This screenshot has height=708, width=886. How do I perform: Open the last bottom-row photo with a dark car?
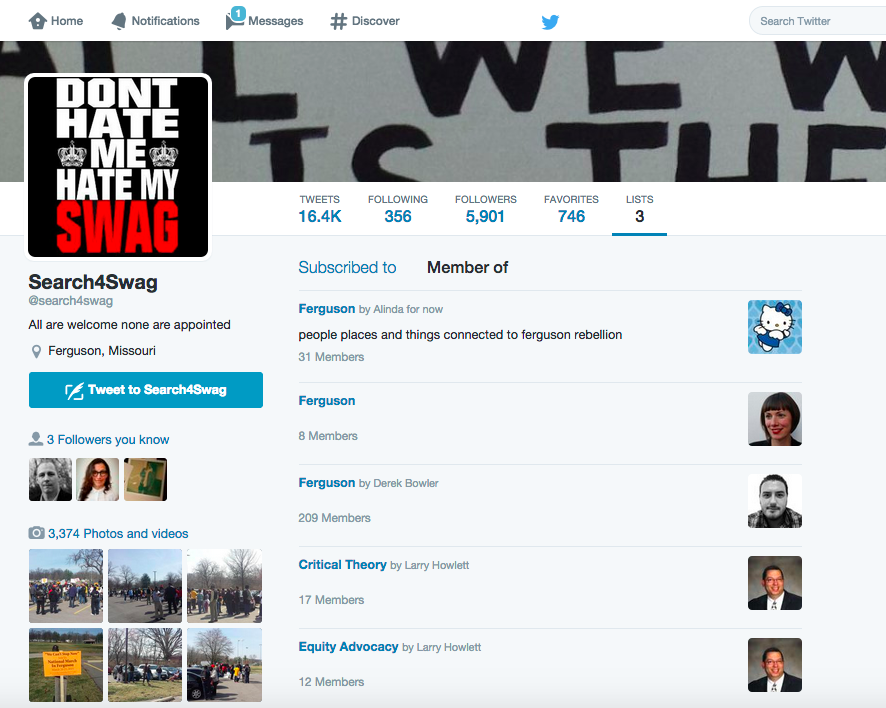(x=224, y=665)
